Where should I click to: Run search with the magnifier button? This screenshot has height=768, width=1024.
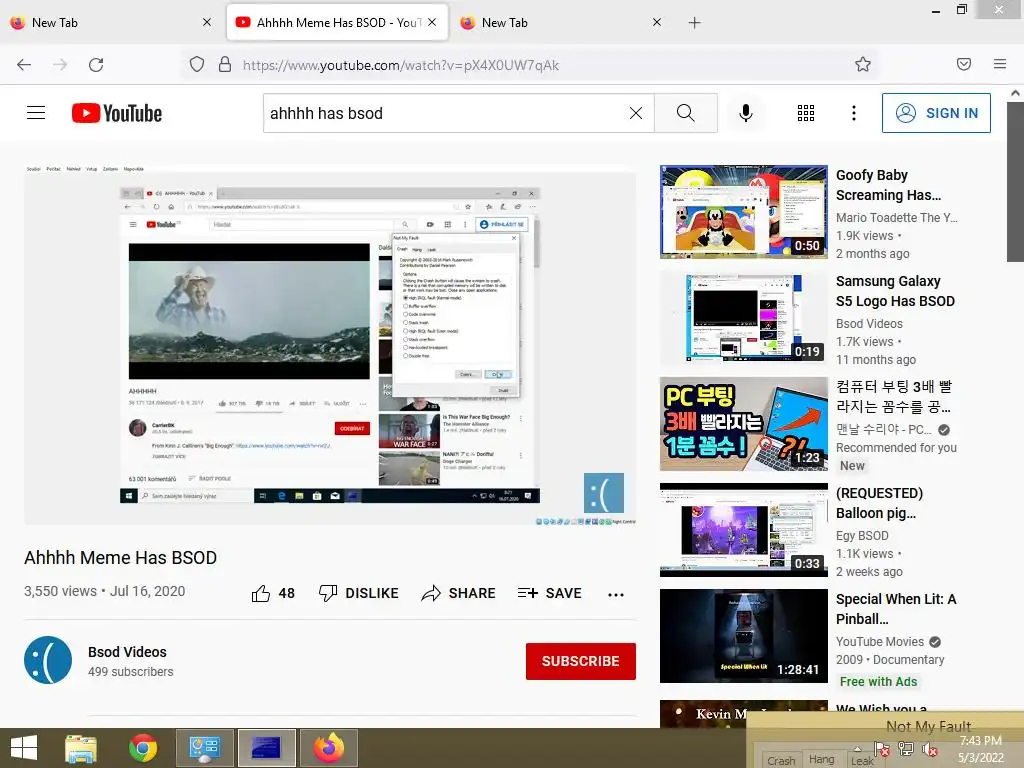pyautogui.click(x=686, y=113)
